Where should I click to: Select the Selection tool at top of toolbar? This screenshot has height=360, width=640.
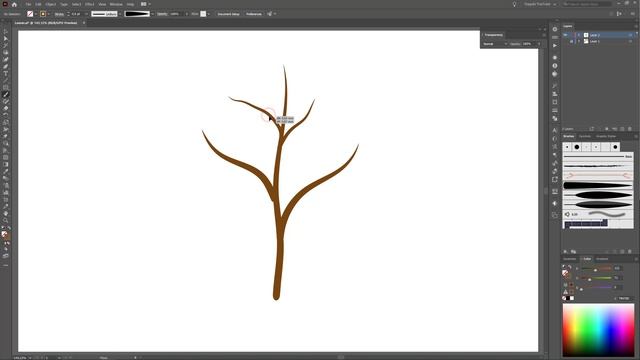pyautogui.click(x=5, y=31)
